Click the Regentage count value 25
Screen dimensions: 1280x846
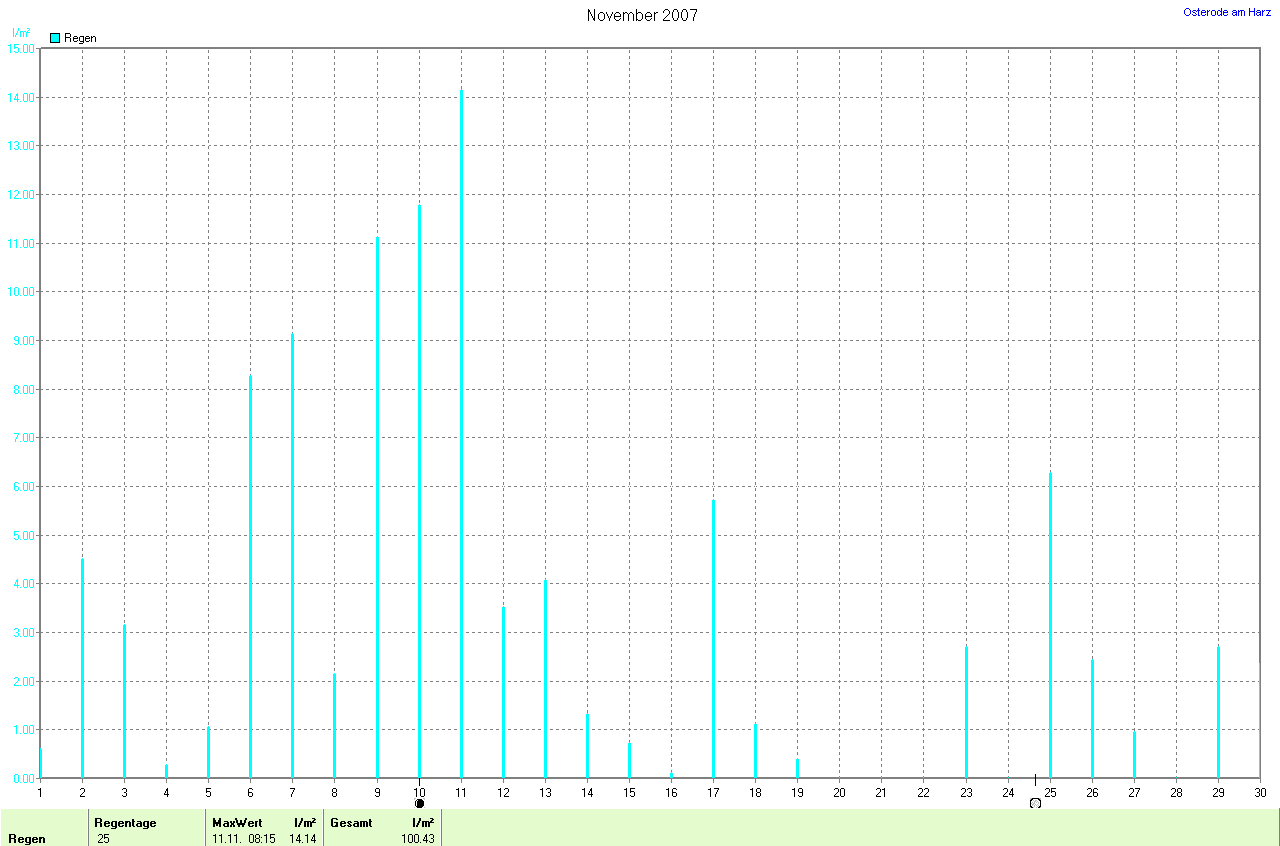103,839
